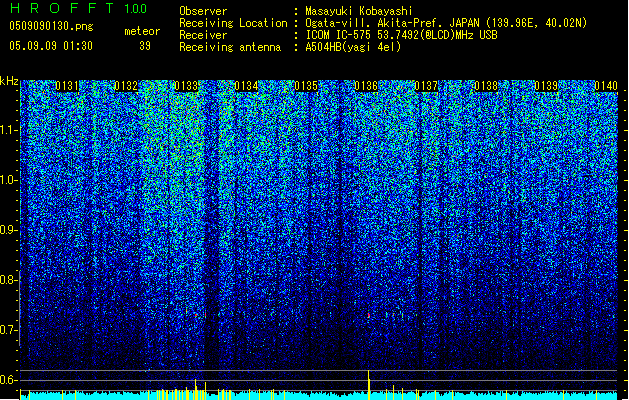Image resolution: width=629 pixels, height=400 pixels.
Task: Click the 0.6 kHz axis tick label
Action: coord(9,380)
